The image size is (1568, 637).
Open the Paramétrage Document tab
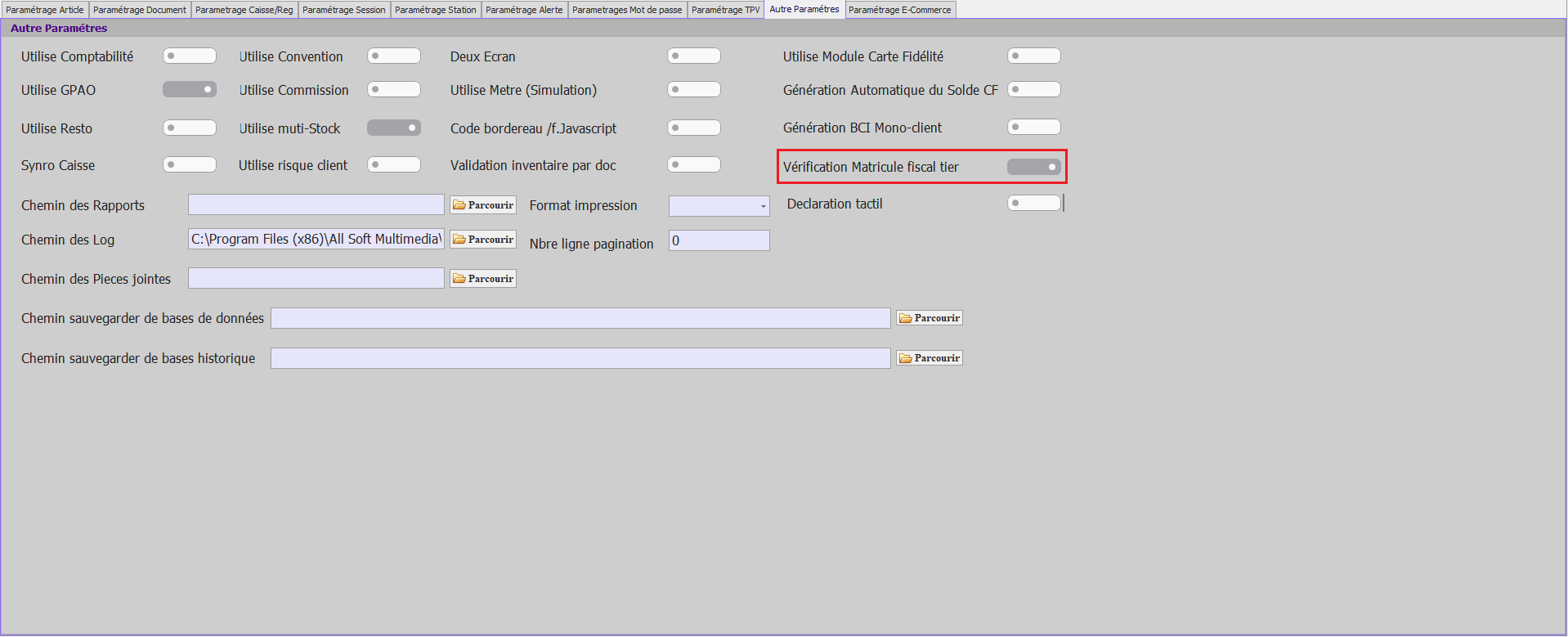[140, 10]
